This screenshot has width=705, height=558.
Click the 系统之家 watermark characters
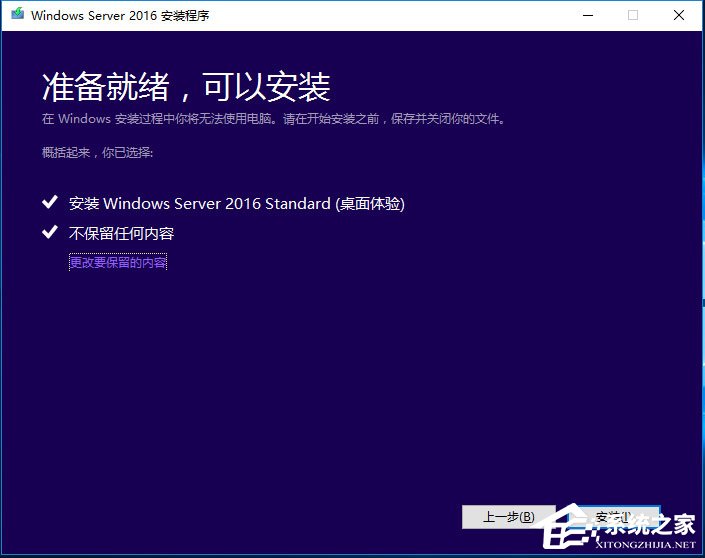657,524
